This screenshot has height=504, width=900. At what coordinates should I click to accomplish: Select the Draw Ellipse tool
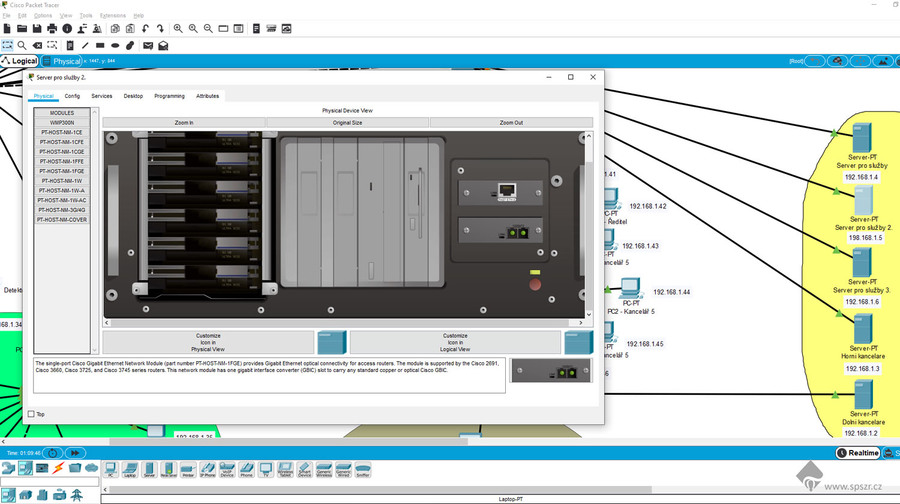click(115, 45)
